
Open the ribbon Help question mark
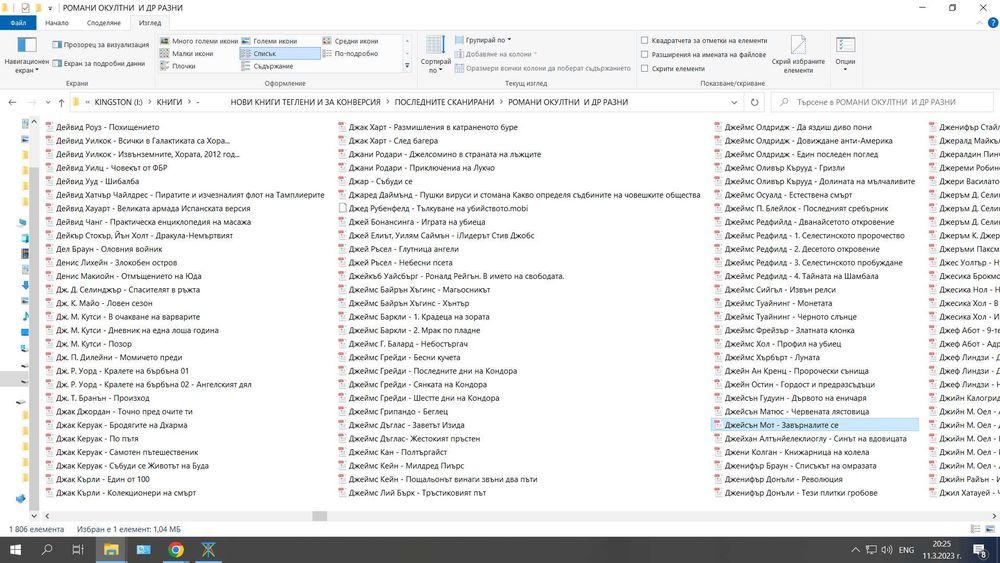(993, 23)
